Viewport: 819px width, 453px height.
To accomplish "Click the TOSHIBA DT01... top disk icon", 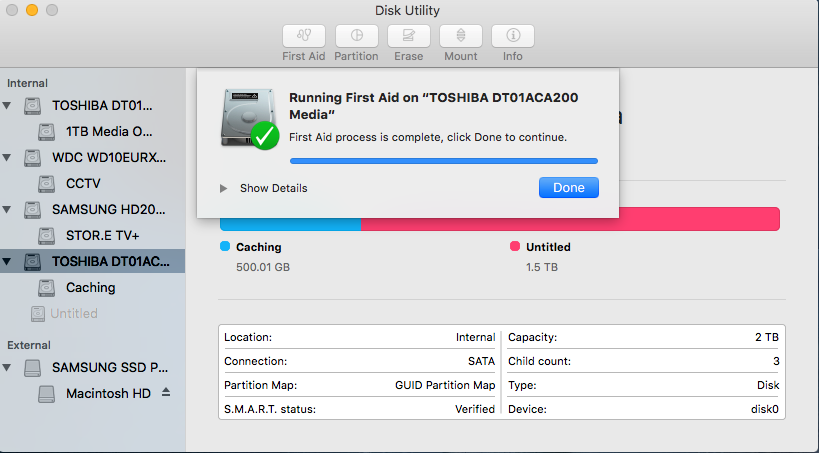I will point(32,106).
